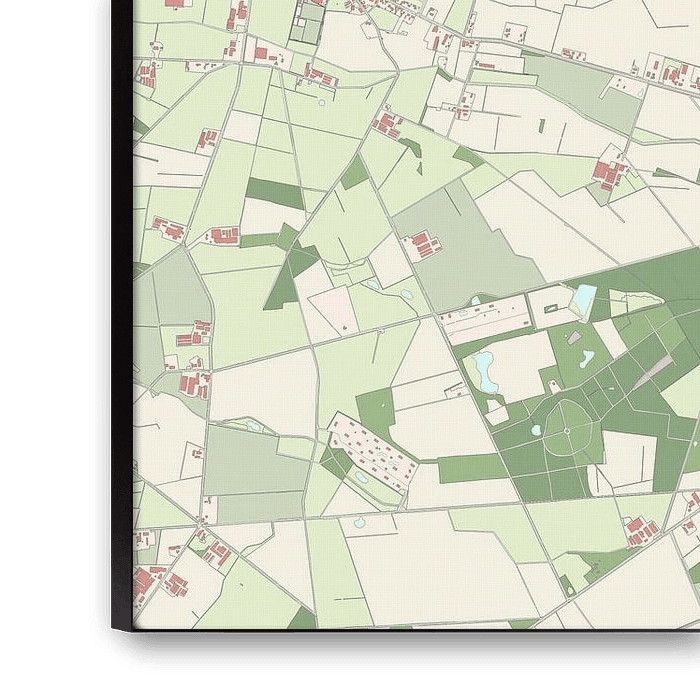Click the gray diagonal strip in the forest

tap(654, 371)
